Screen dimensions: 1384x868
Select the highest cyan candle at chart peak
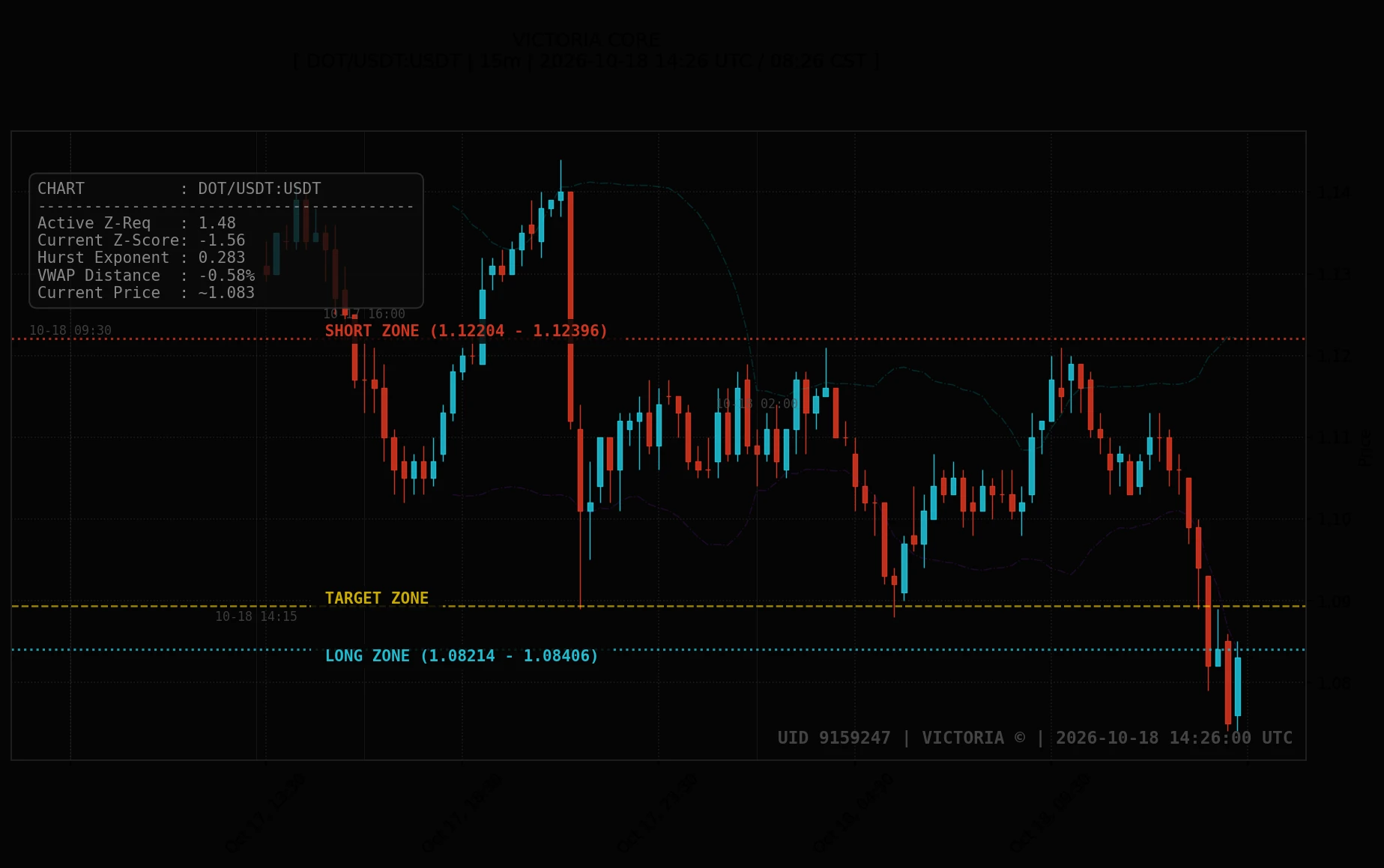pos(560,196)
